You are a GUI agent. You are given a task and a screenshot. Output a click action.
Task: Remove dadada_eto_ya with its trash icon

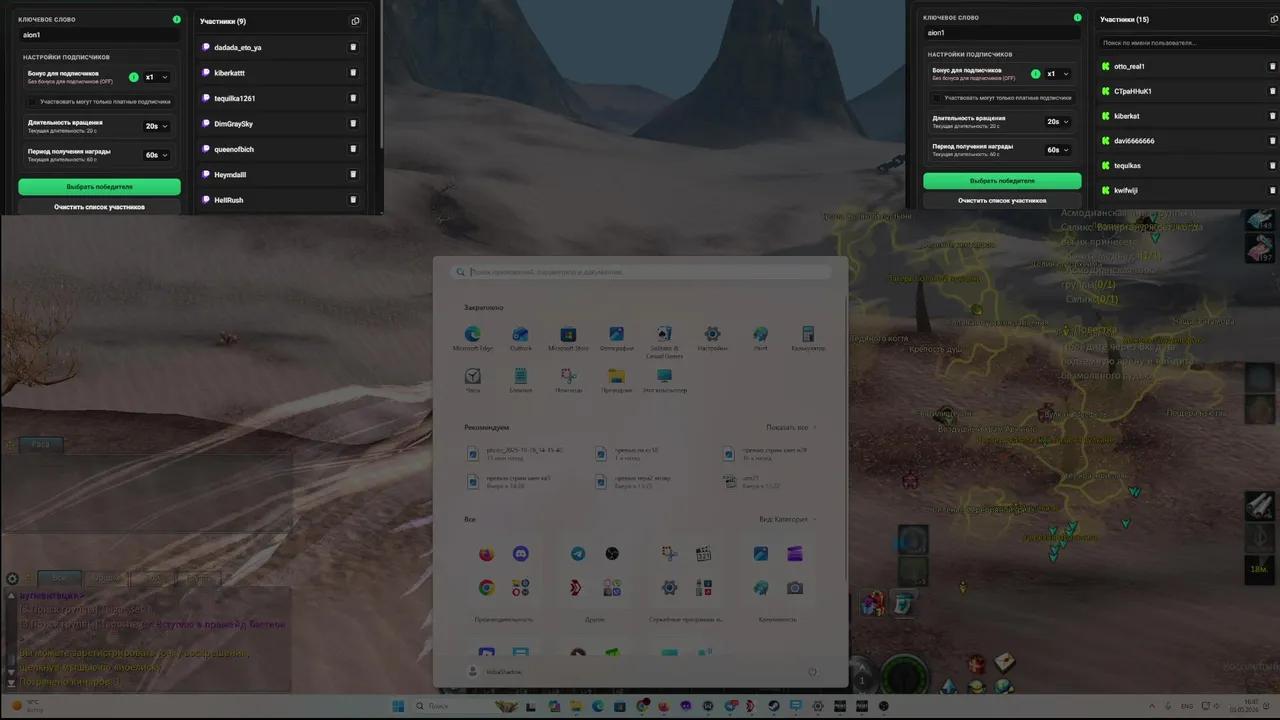[353, 47]
